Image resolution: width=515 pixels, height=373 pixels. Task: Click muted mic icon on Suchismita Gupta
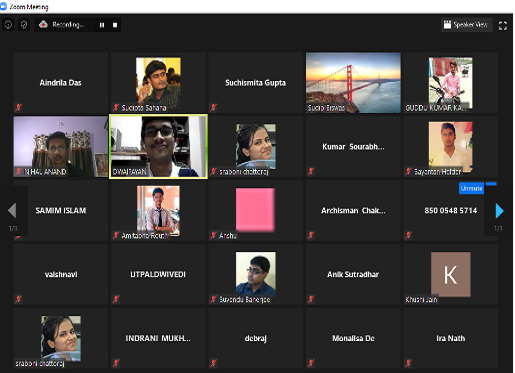tap(214, 107)
